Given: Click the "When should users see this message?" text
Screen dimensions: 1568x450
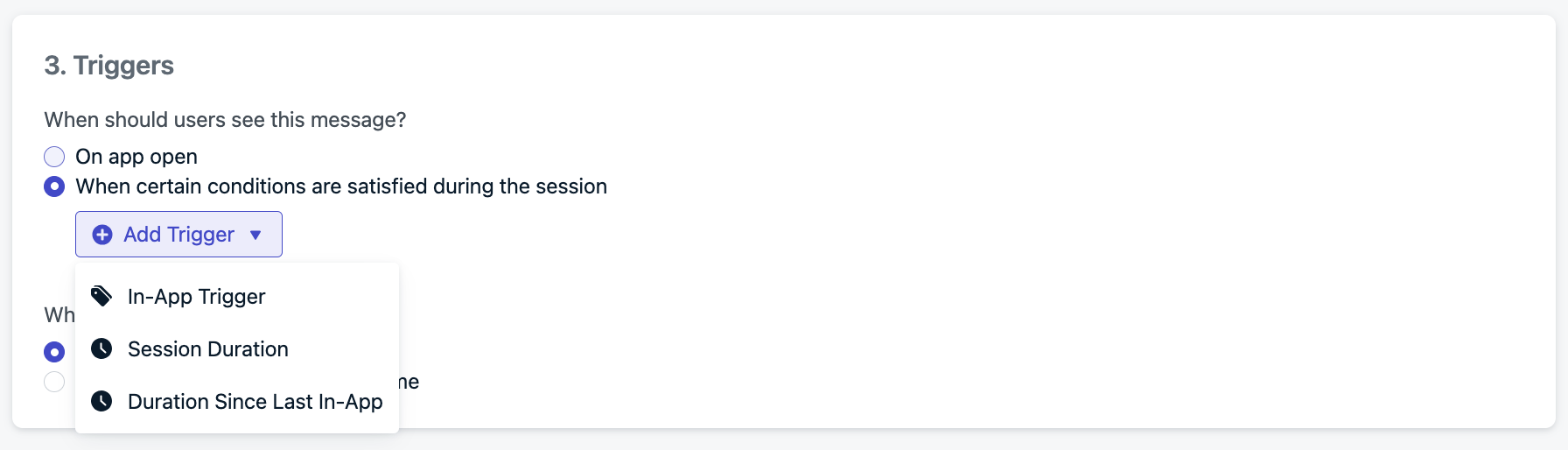Looking at the screenshot, I should 225,120.
